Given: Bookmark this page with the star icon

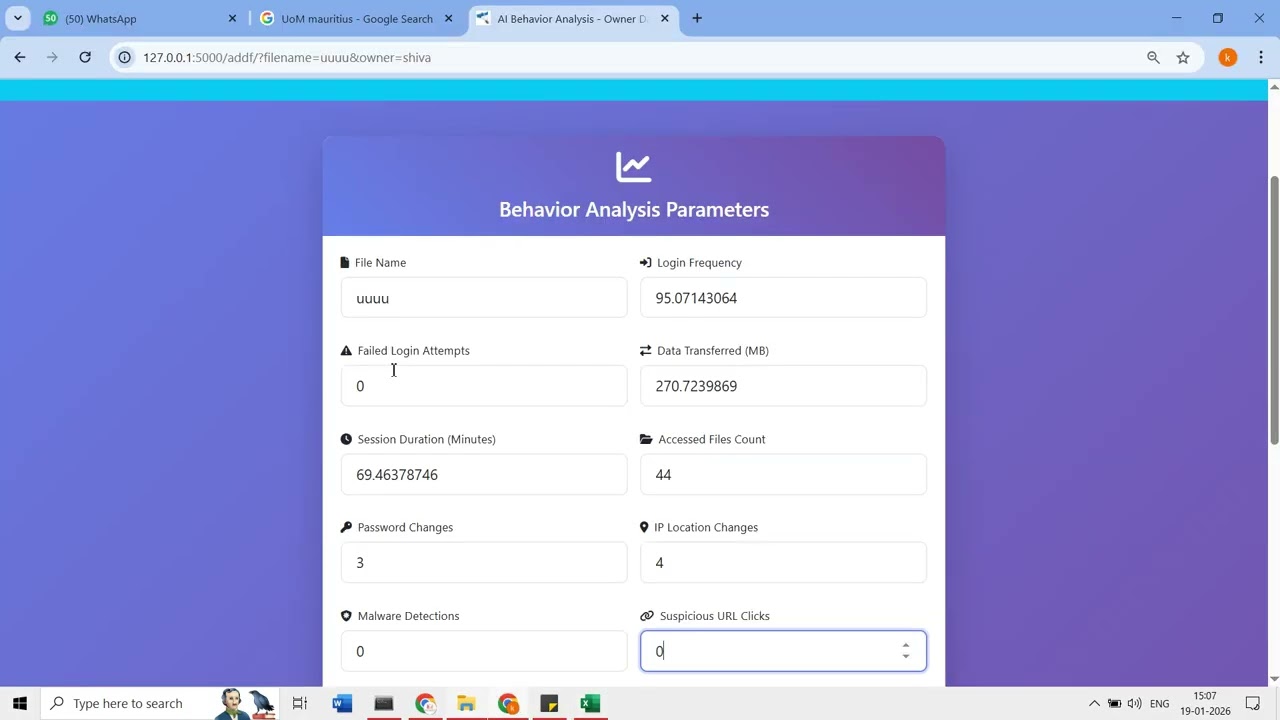Looking at the screenshot, I should 1183,58.
